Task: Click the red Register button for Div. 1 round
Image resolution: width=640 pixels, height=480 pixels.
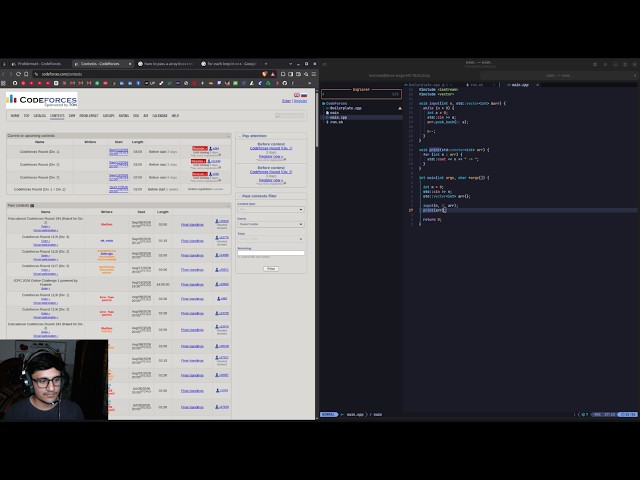Action: [200, 149]
